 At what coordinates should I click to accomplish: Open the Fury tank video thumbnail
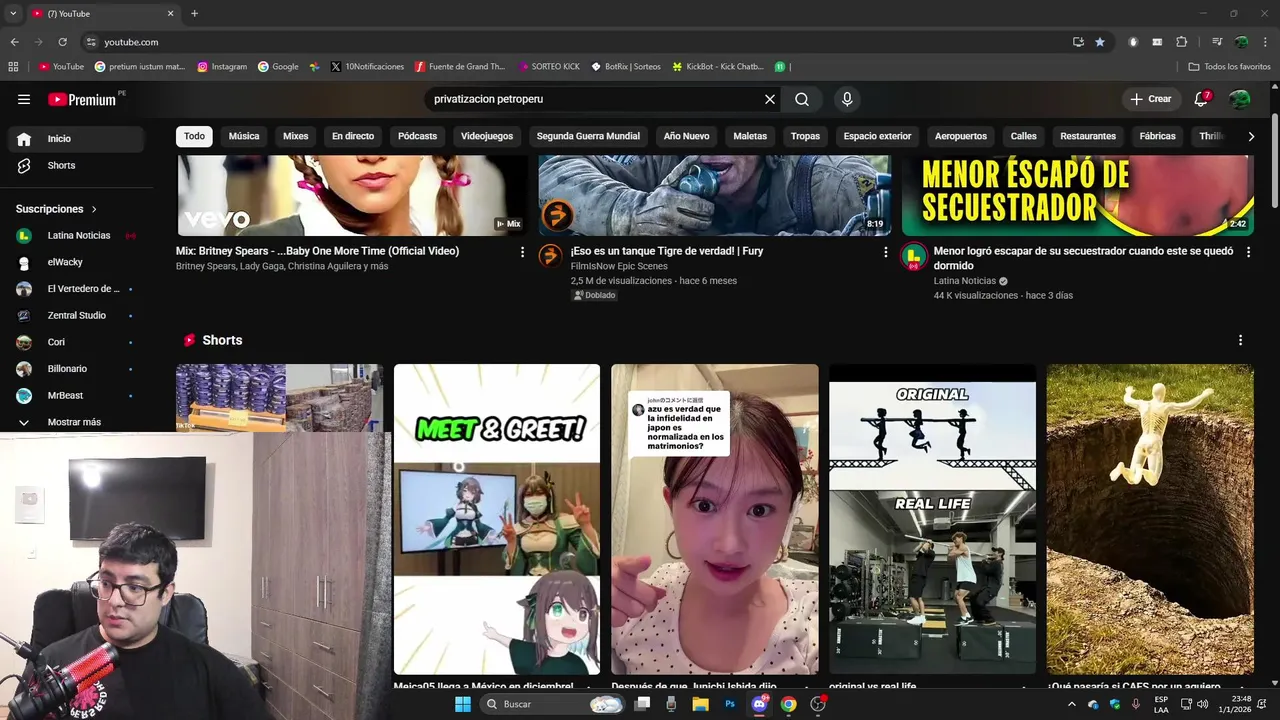[x=715, y=196]
